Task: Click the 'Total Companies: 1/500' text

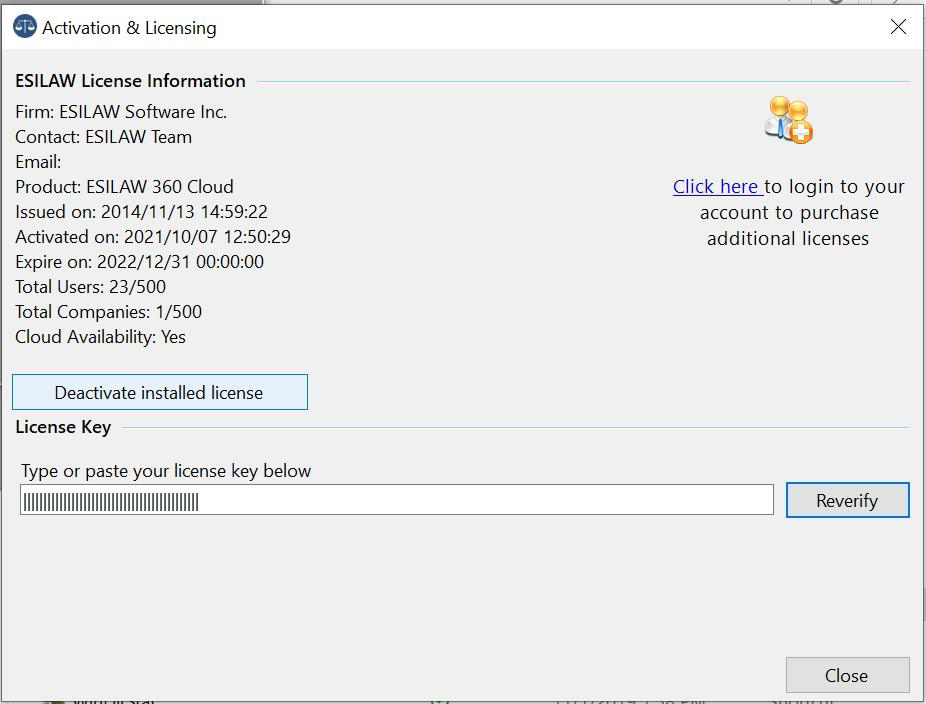Action: point(109,312)
